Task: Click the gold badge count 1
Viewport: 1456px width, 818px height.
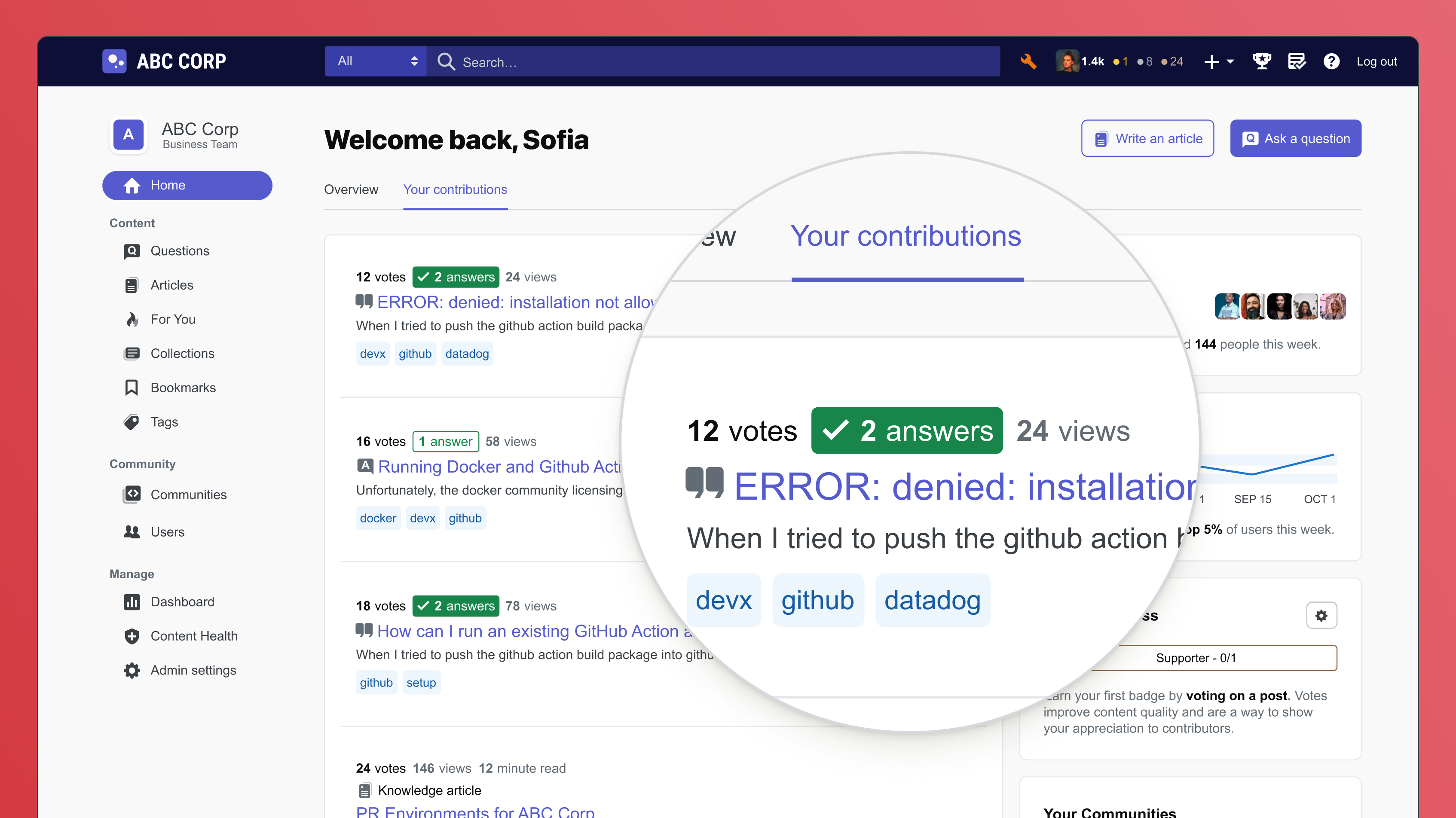Action: coord(1120,61)
